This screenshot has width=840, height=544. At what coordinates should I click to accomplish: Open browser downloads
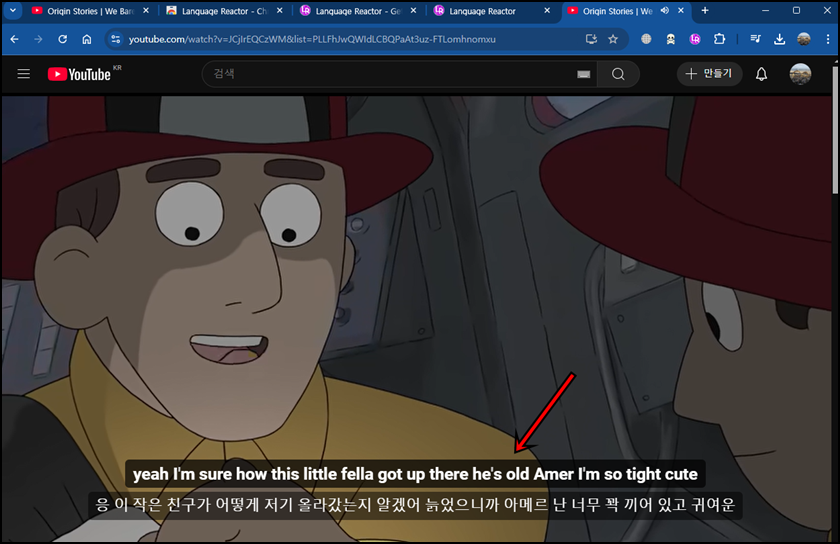pos(779,39)
